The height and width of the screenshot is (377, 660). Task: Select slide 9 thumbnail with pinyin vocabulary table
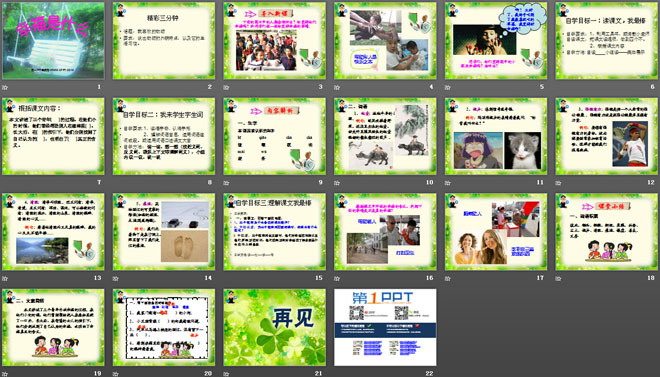coord(274,136)
